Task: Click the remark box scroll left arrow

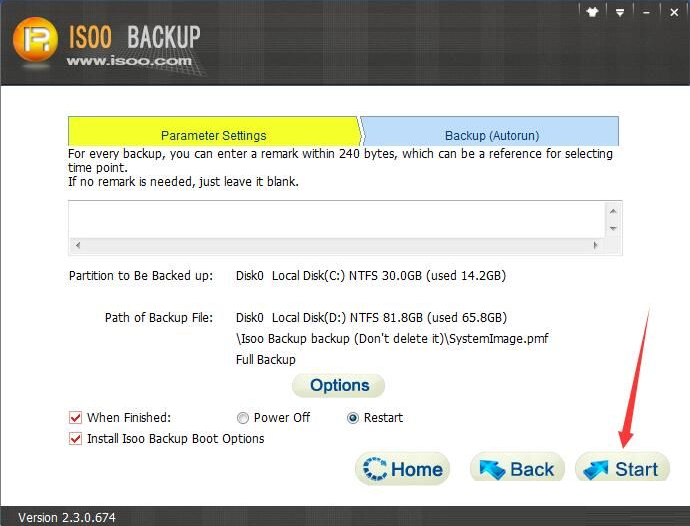Action: click(78, 245)
